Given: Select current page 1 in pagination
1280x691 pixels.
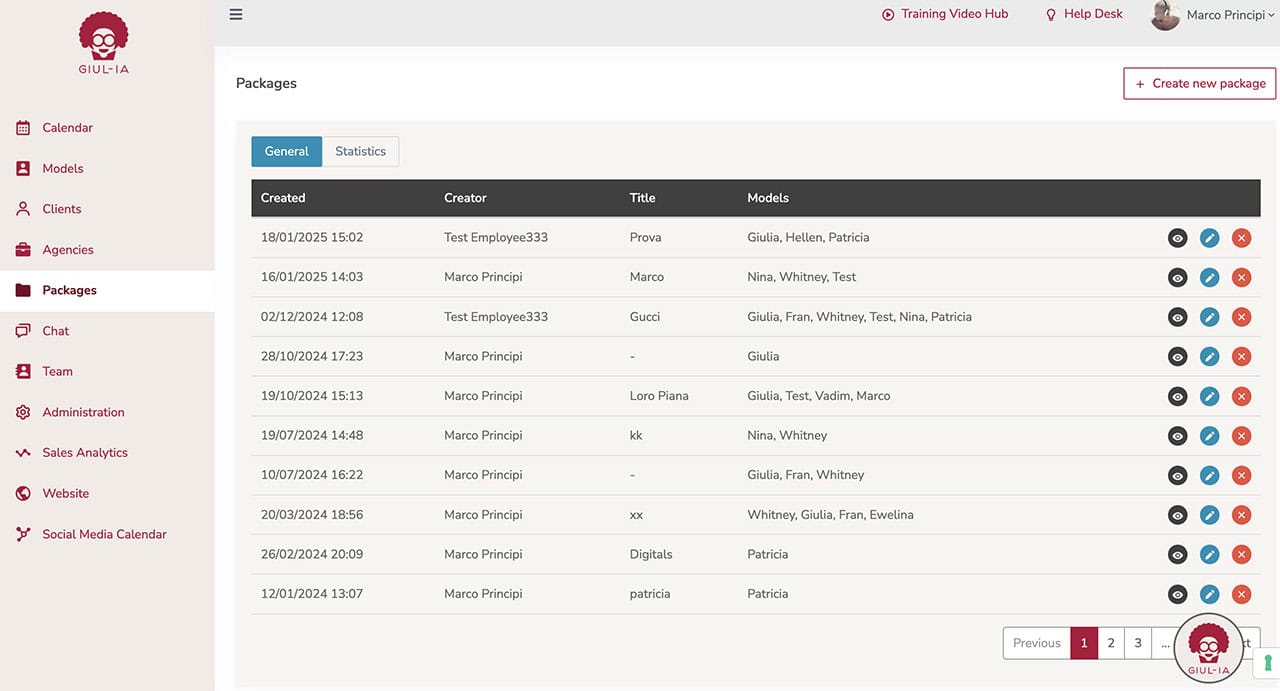Looking at the screenshot, I should click(1083, 643).
